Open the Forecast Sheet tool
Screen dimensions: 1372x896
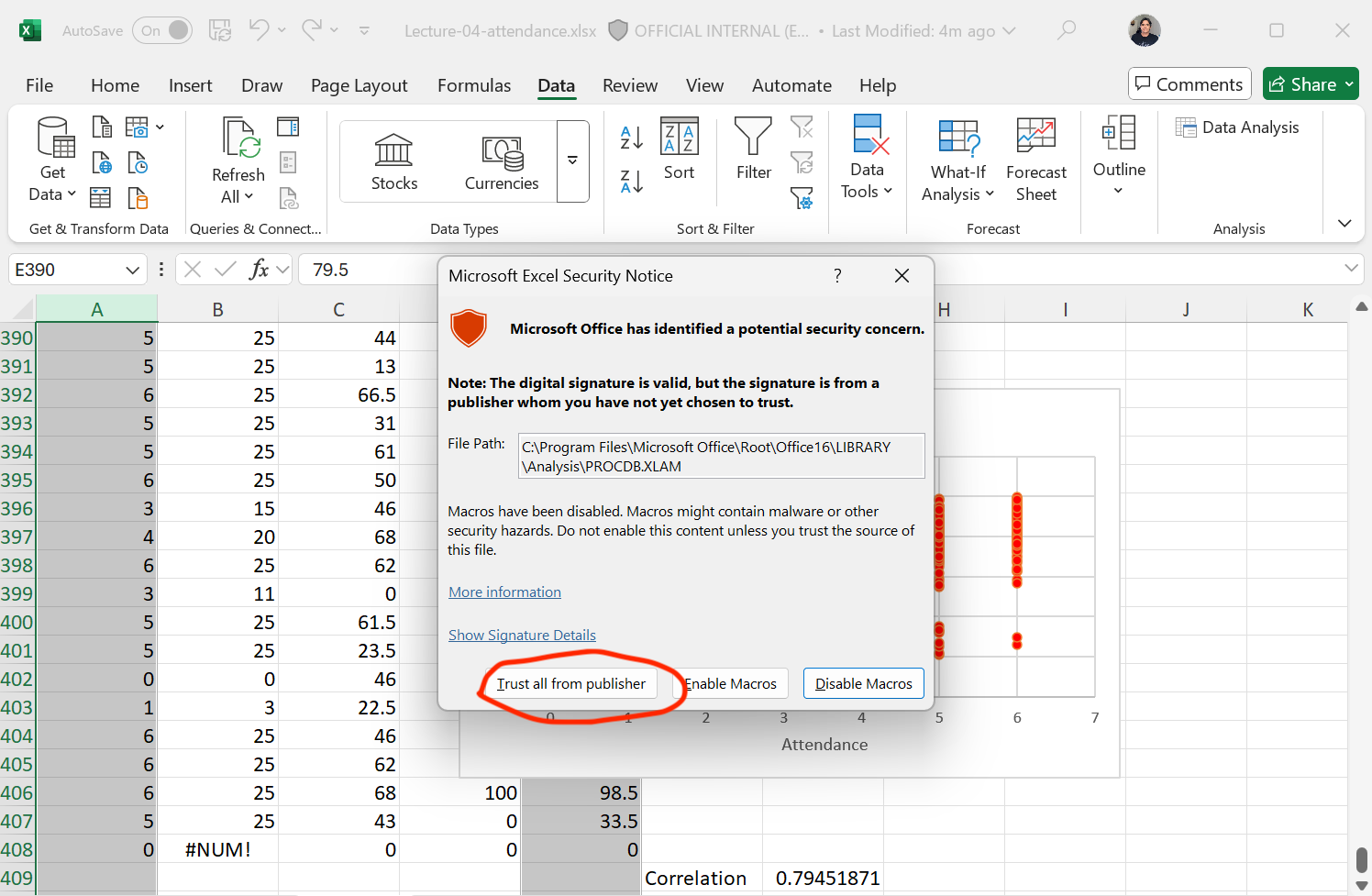(1035, 160)
